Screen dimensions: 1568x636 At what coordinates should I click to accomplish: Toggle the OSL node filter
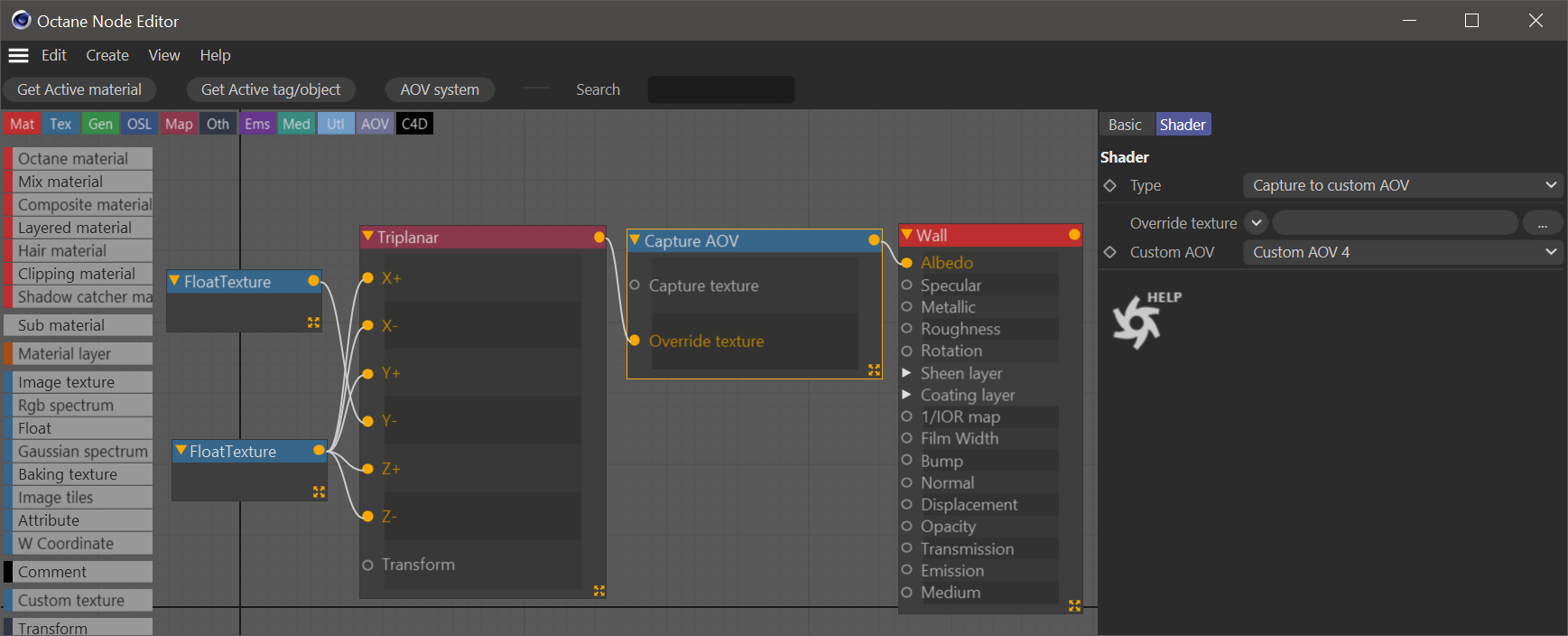tap(139, 124)
